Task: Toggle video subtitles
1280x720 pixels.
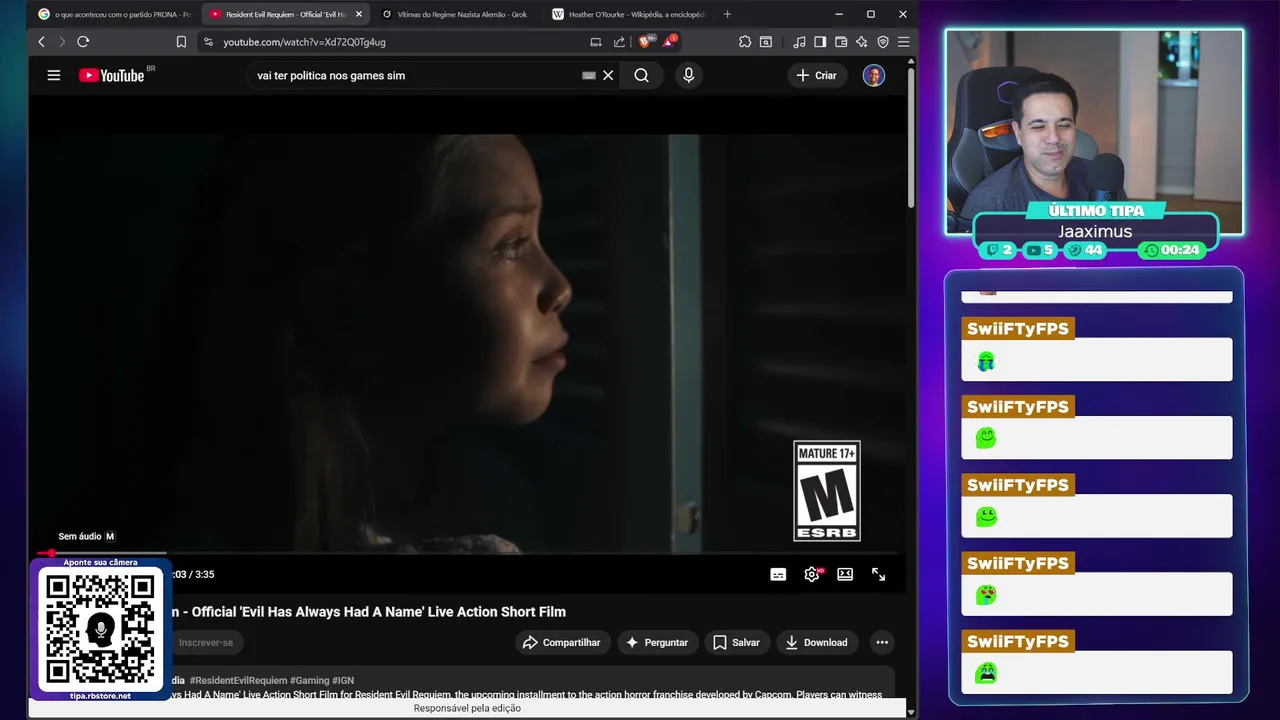Action: 778,574
